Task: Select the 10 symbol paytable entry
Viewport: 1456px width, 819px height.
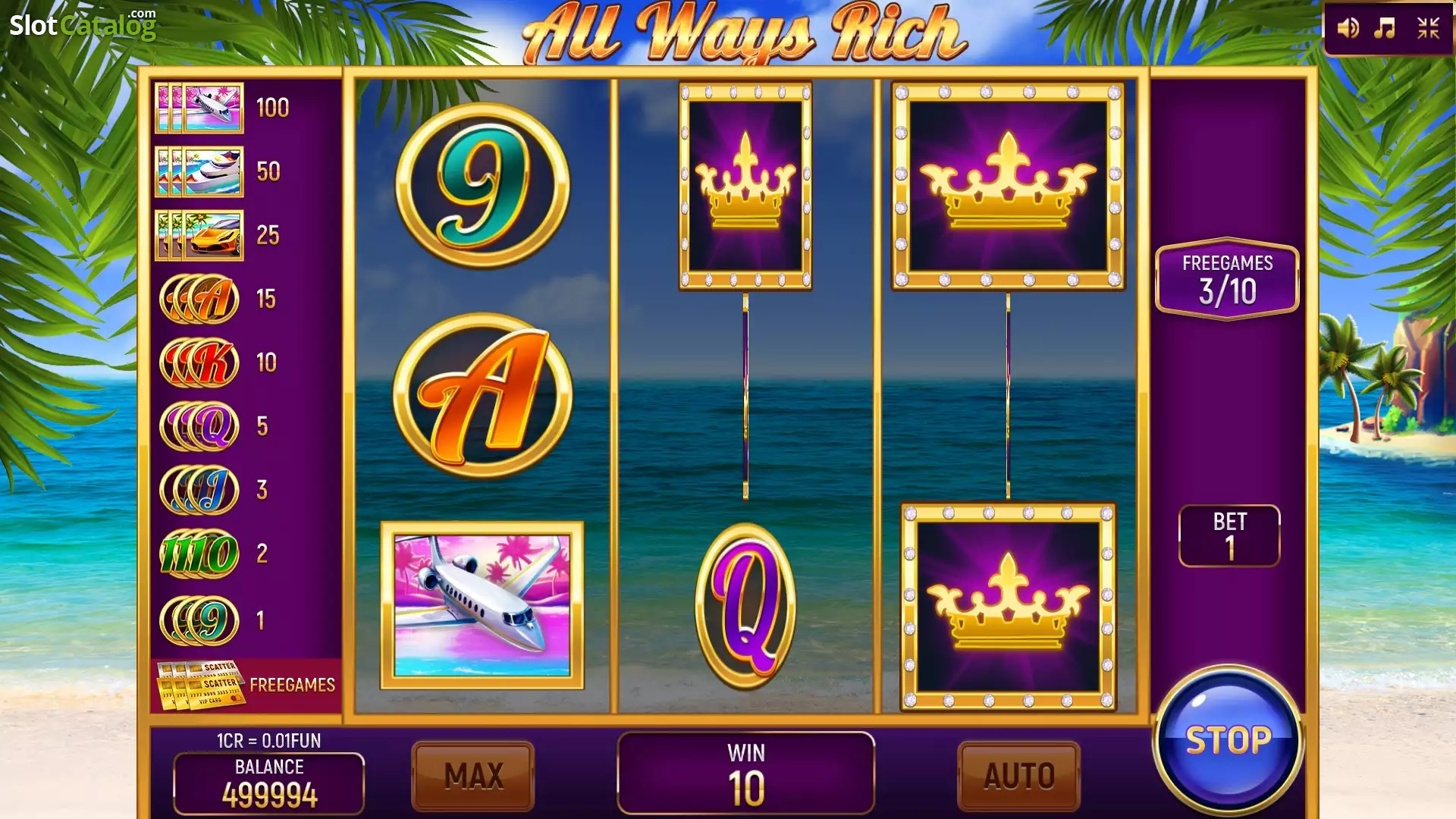Action: 199,554
